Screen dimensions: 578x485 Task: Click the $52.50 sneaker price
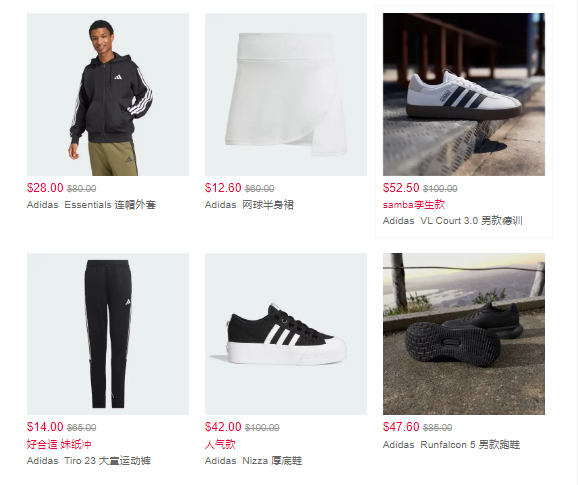tap(401, 188)
